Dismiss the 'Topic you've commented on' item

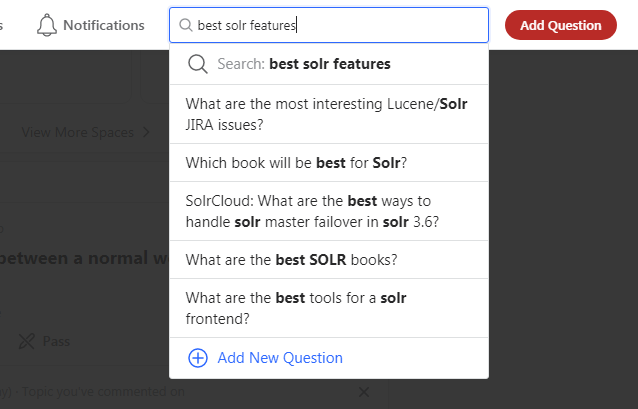(364, 392)
